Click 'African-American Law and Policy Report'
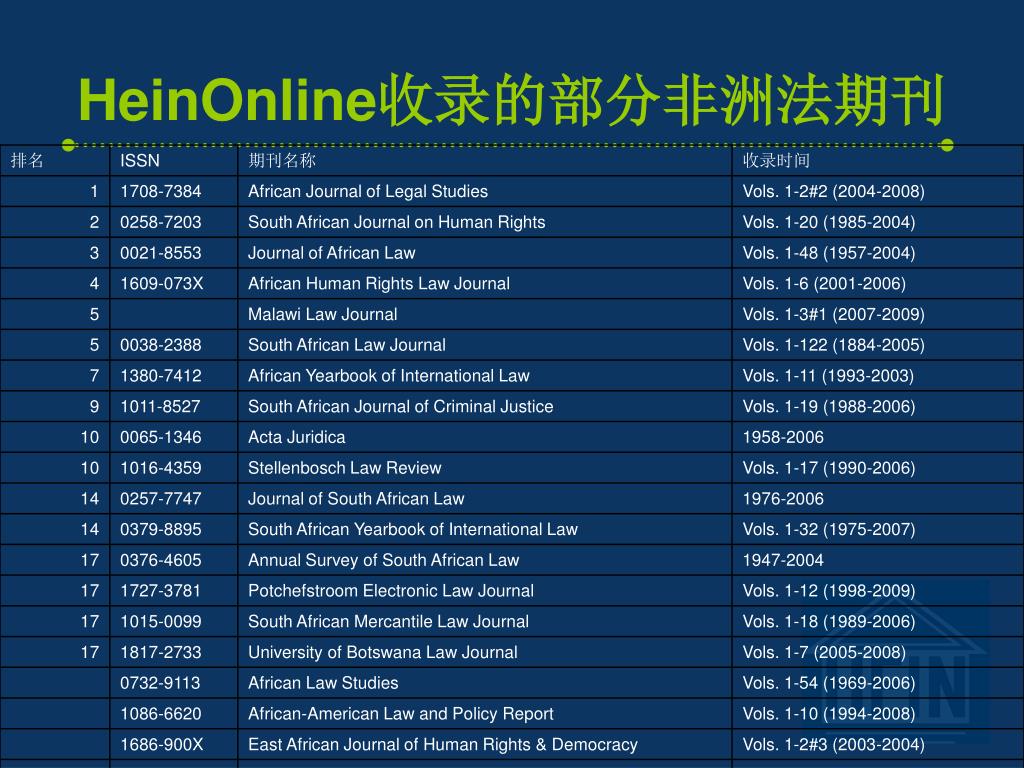Screen dimensions: 1024x768 click(400, 713)
